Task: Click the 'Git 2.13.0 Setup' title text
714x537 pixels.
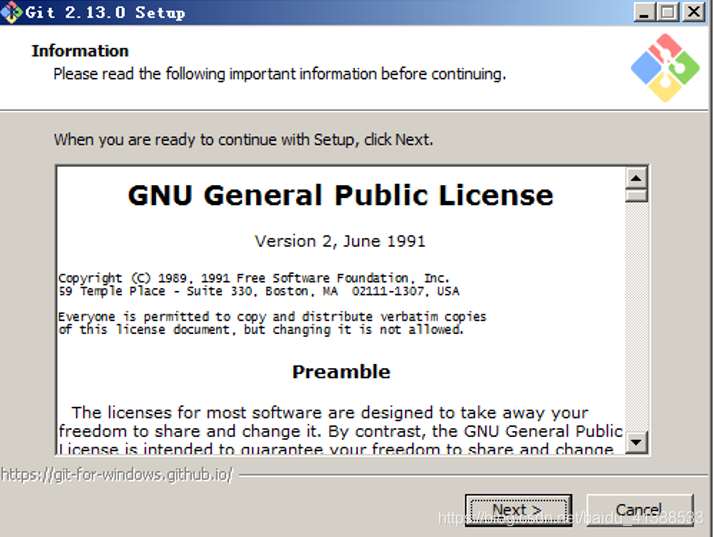Action: [105, 13]
